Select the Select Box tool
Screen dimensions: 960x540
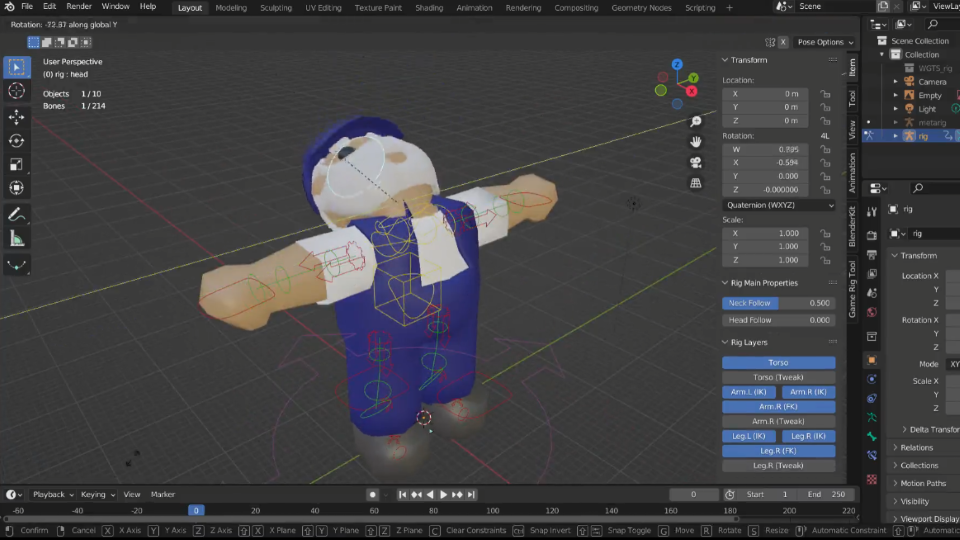point(17,67)
